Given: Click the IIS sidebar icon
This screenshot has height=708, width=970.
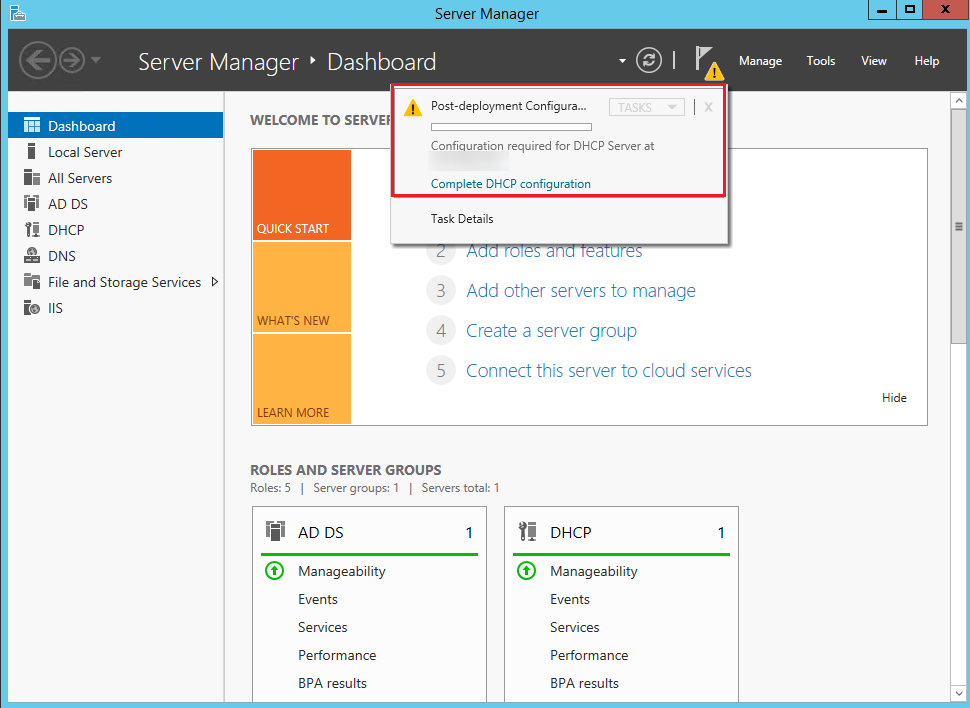Looking at the screenshot, I should point(32,308).
